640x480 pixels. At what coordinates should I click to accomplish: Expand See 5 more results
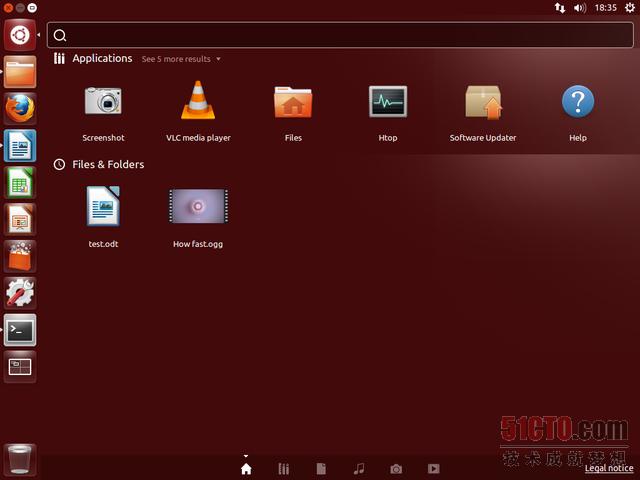tap(181, 59)
